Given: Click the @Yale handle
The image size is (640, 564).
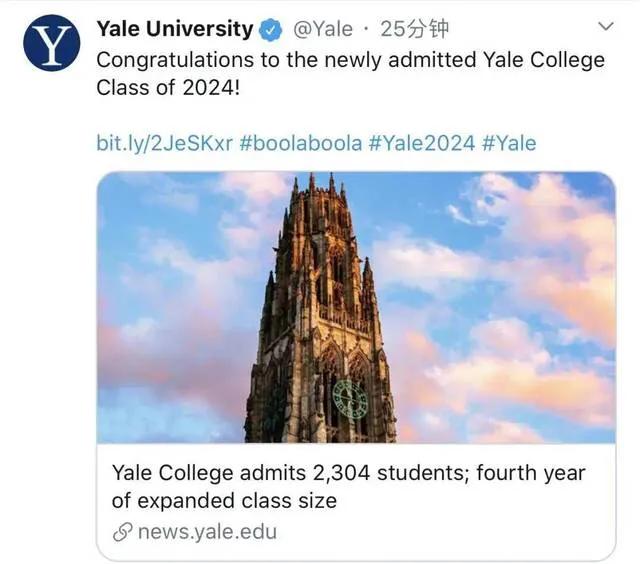Looking at the screenshot, I should 319,29.
